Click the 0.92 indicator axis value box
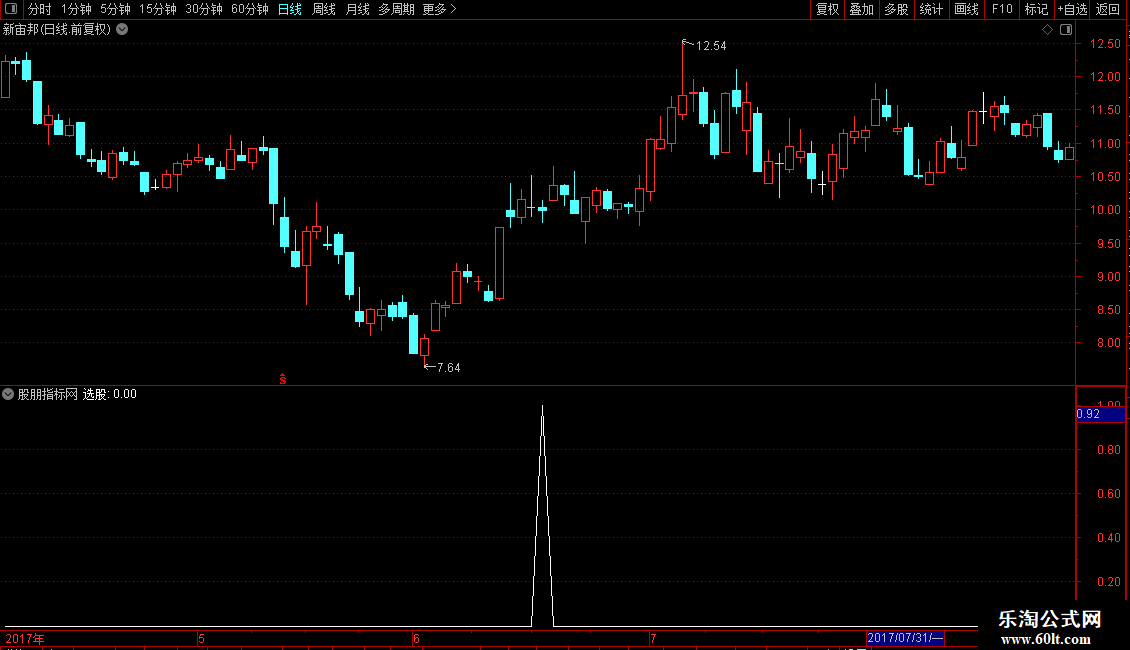This screenshot has height=650, width=1130. [x=1100, y=414]
